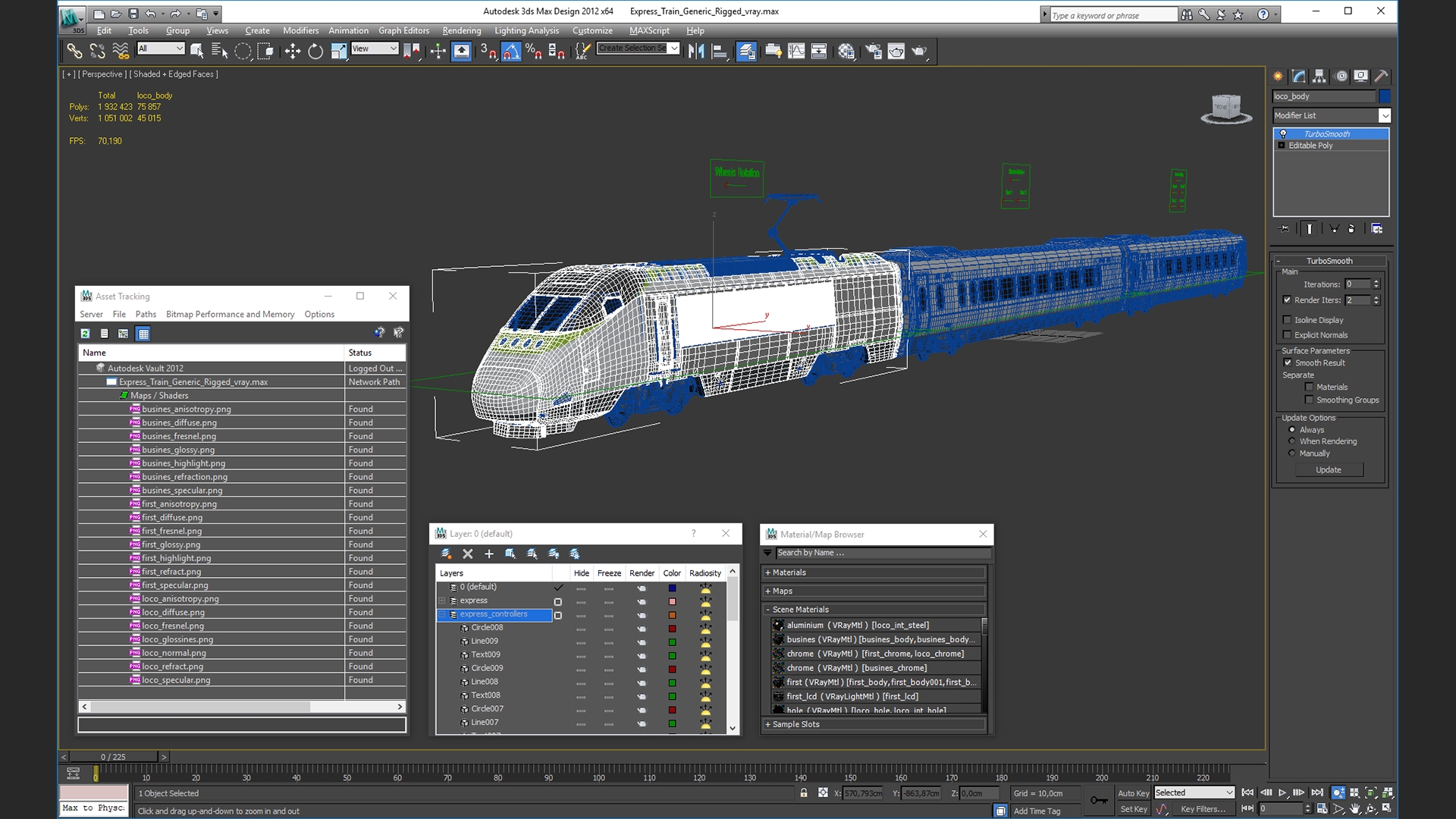
Task: Open the Modifier List dropdown
Action: tap(1332, 115)
